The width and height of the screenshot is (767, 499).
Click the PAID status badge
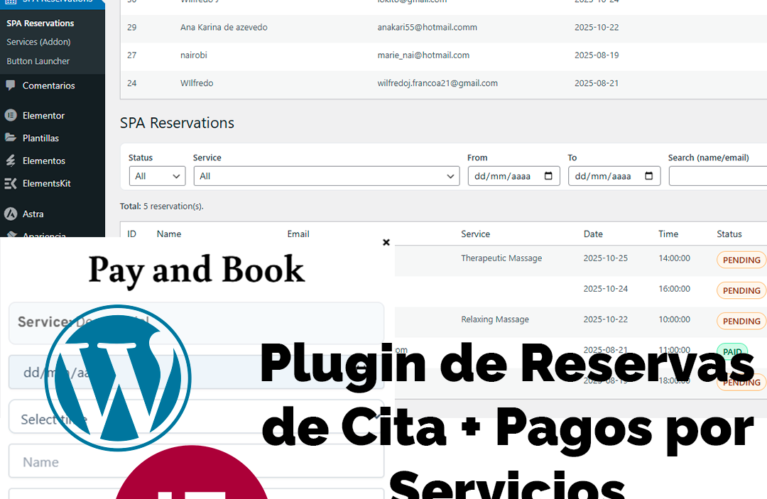click(732, 351)
